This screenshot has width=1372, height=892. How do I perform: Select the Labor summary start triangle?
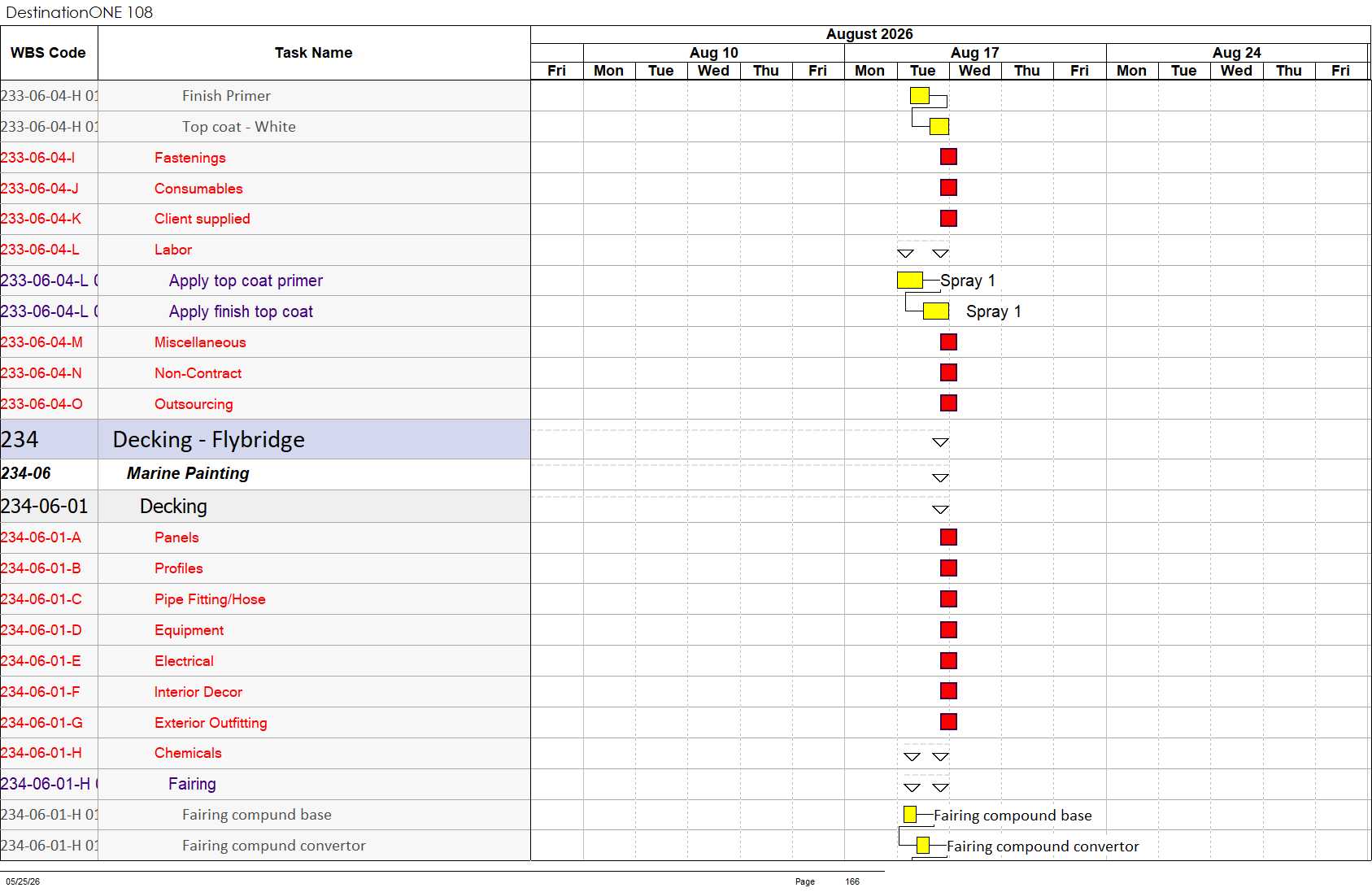pyautogui.click(x=905, y=254)
